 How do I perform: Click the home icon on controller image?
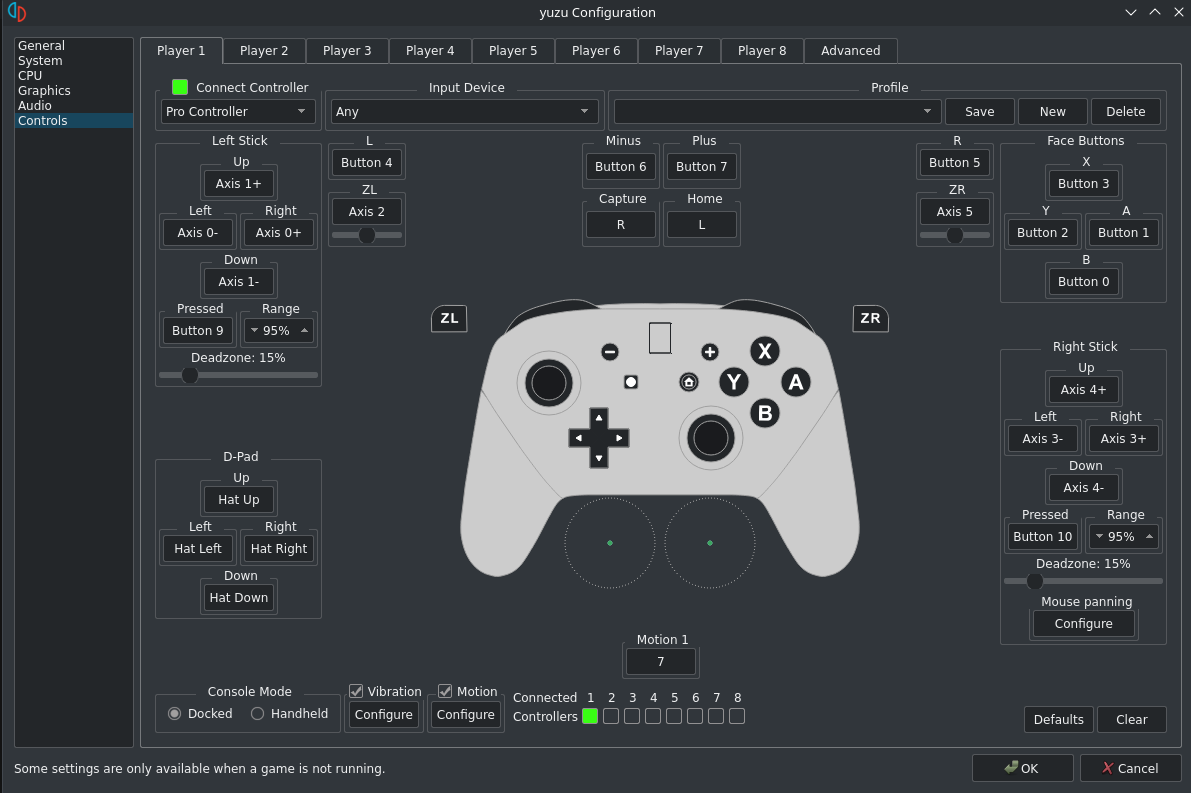pyautogui.click(x=689, y=382)
